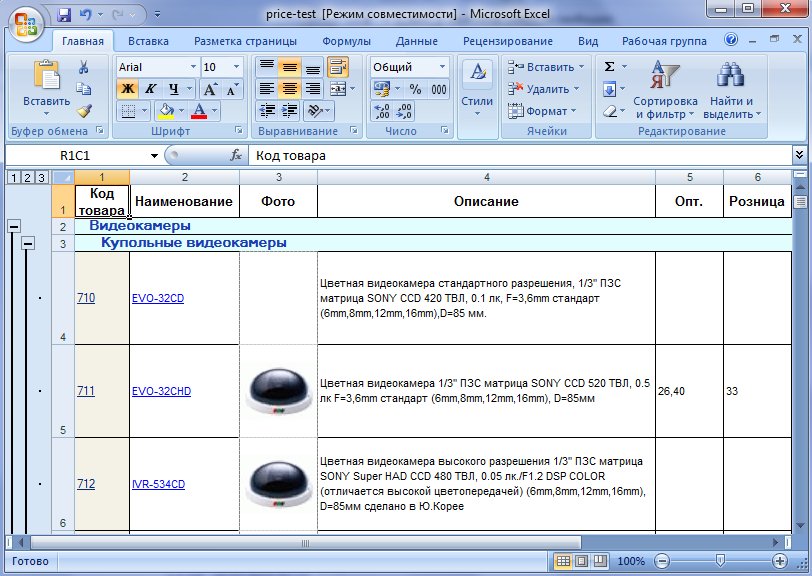Decrease the font size
The image size is (812, 576).
(x=232, y=89)
